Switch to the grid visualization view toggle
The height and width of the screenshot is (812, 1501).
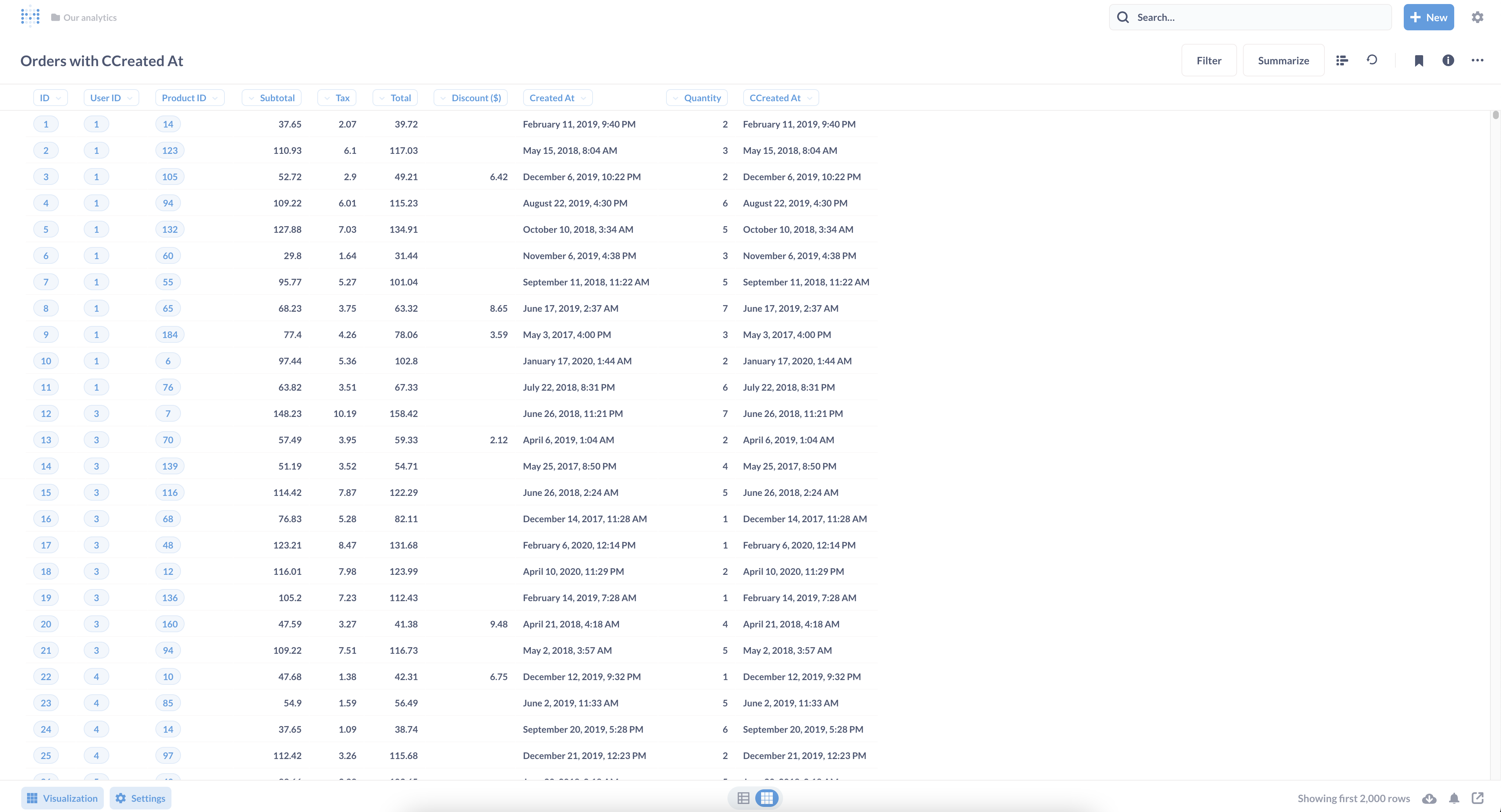click(767, 798)
